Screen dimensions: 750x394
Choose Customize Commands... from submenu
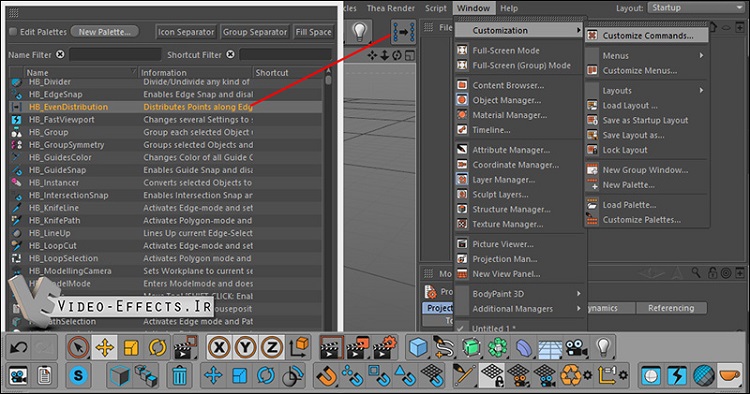(646, 35)
